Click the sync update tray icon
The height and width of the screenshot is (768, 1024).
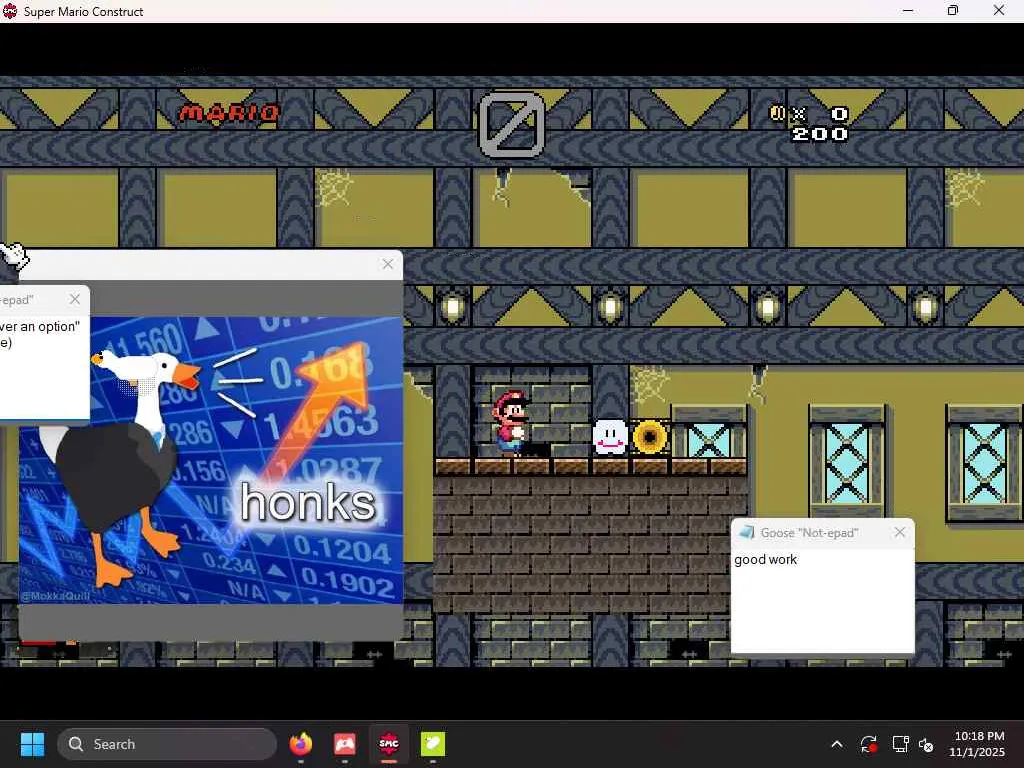click(x=869, y=744)
